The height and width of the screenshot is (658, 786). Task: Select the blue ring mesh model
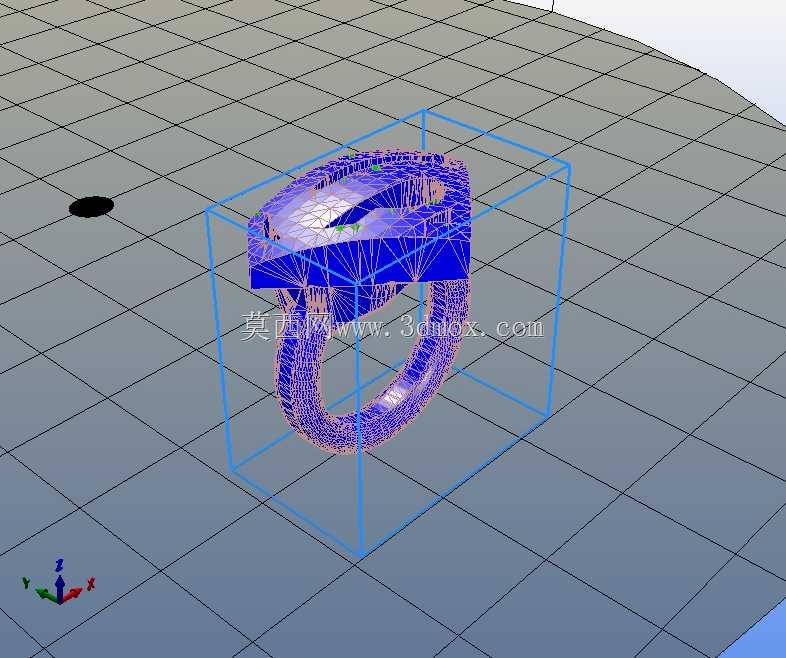tap(361, 301)
